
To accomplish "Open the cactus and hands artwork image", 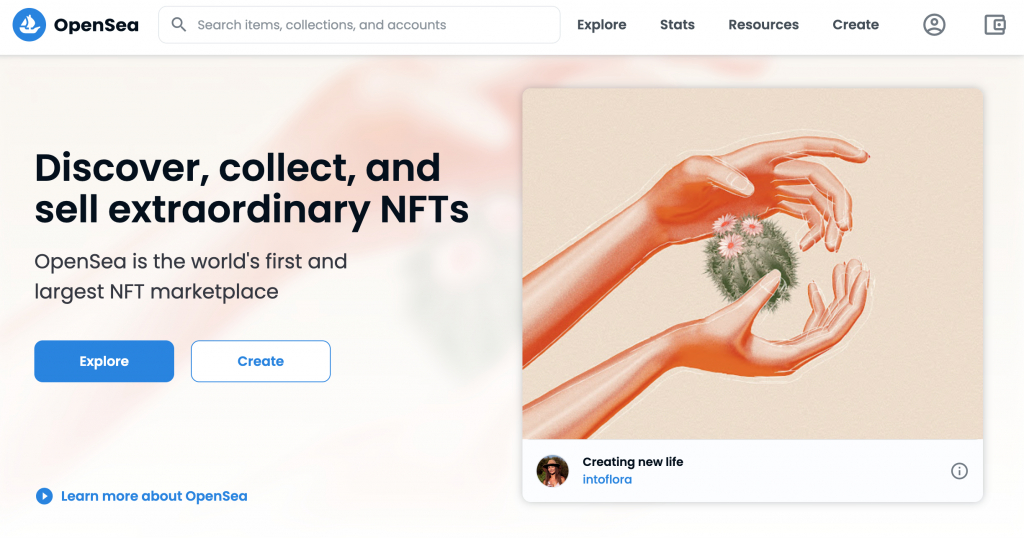I will tap(752, 264).
